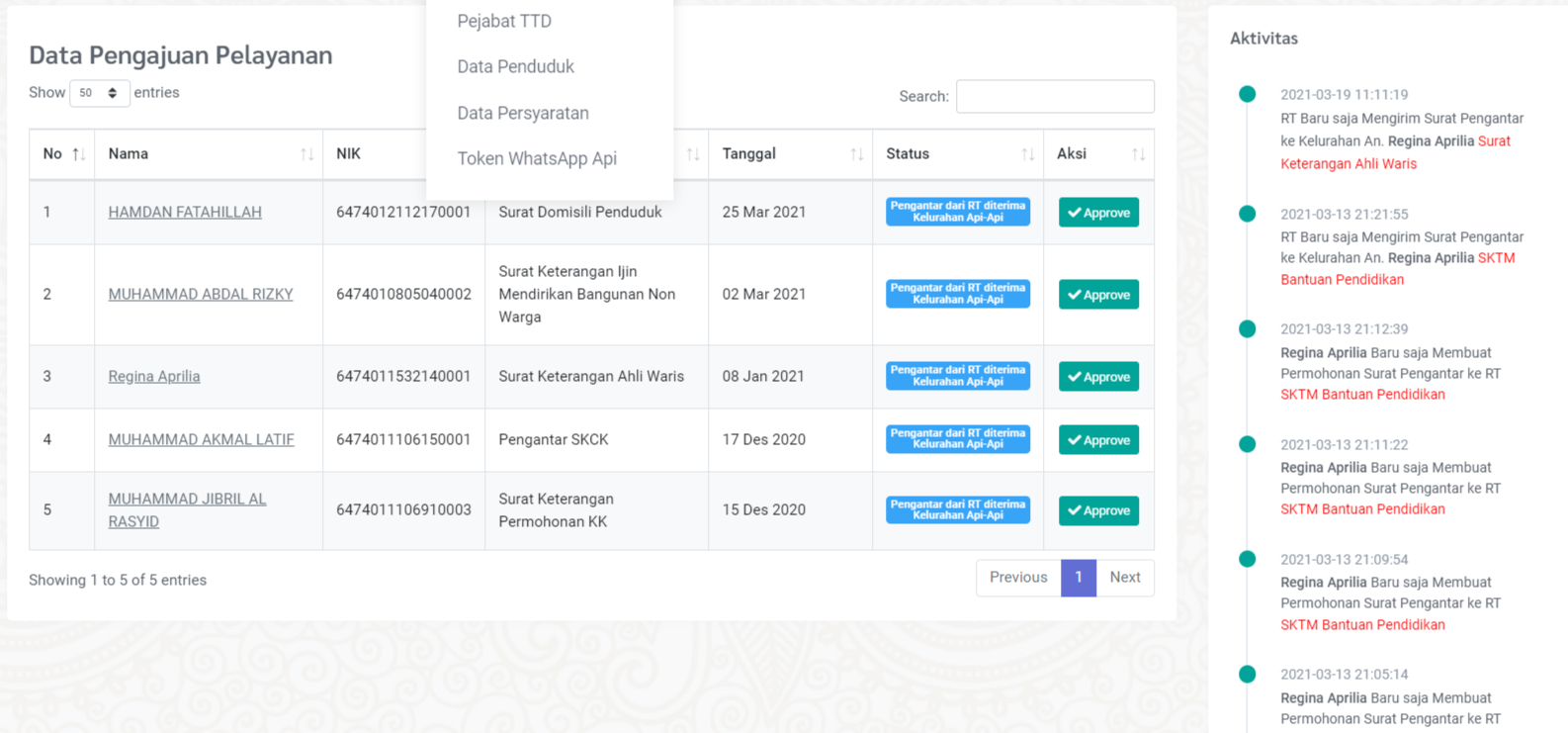Open HAMDAN FATAHILLAH name link

coord(185,212)
